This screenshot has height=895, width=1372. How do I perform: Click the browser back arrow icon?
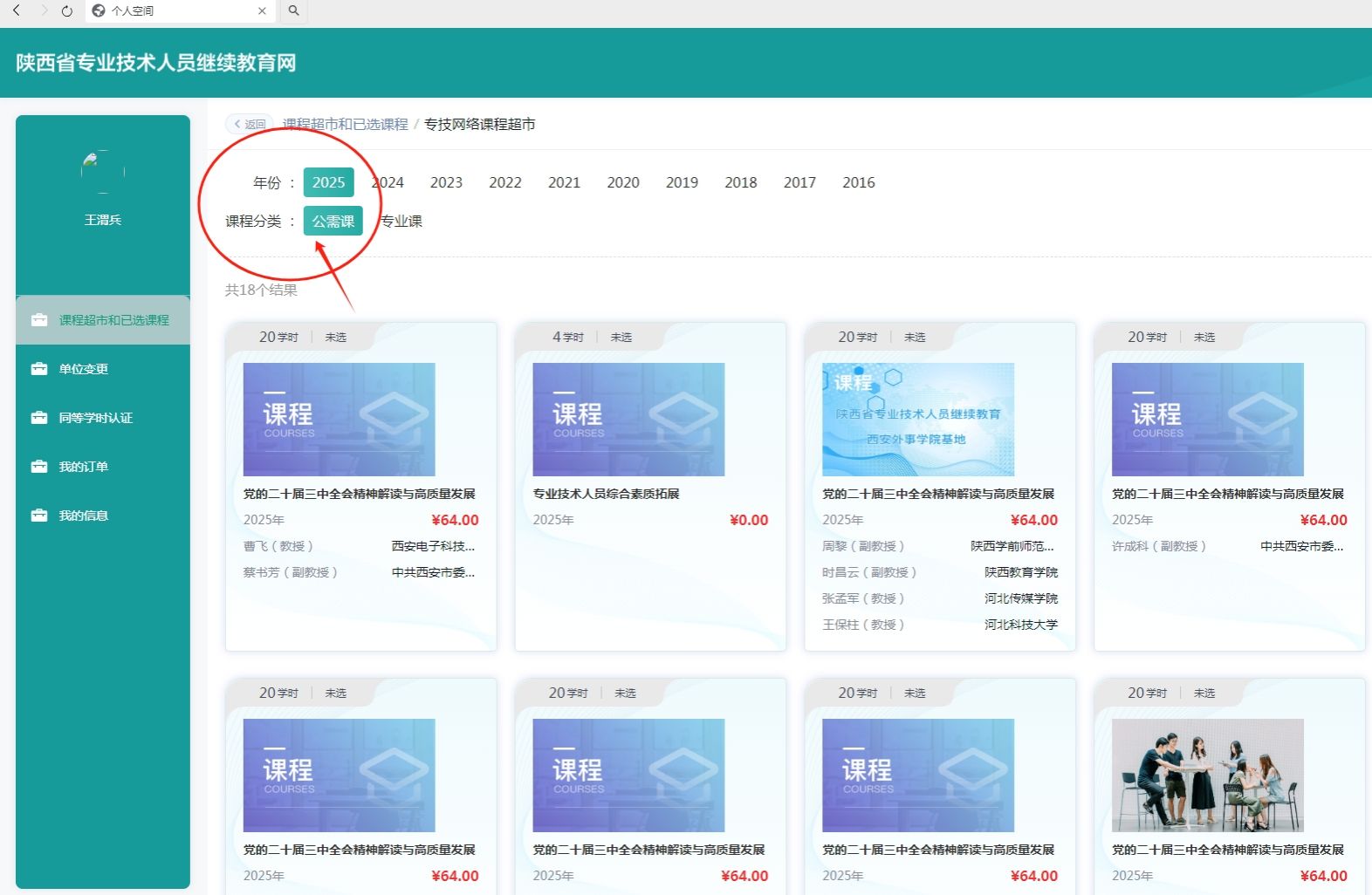point(17,10)
